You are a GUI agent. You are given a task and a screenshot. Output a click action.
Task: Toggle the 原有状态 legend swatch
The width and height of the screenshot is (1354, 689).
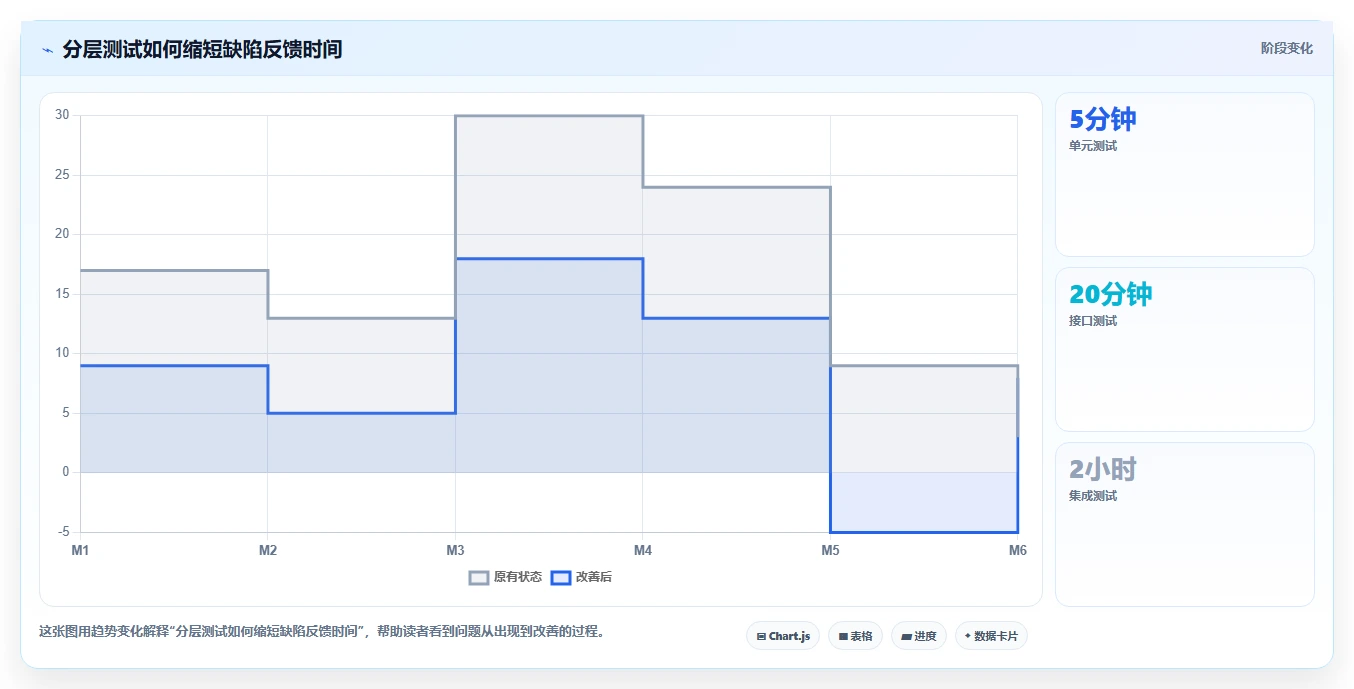click(479, 577)
